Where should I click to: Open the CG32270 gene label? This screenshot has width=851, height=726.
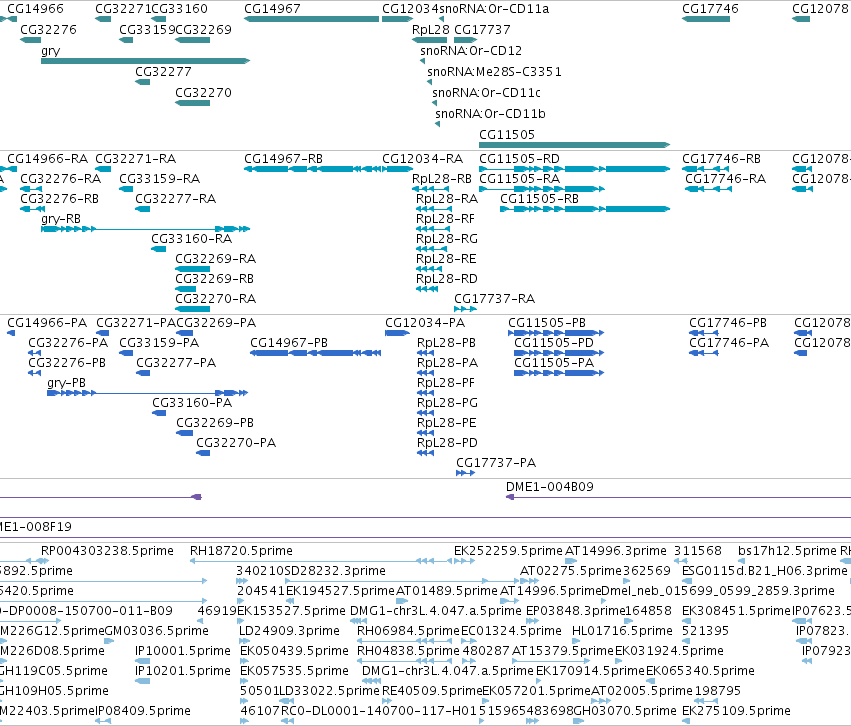point(204,93)
